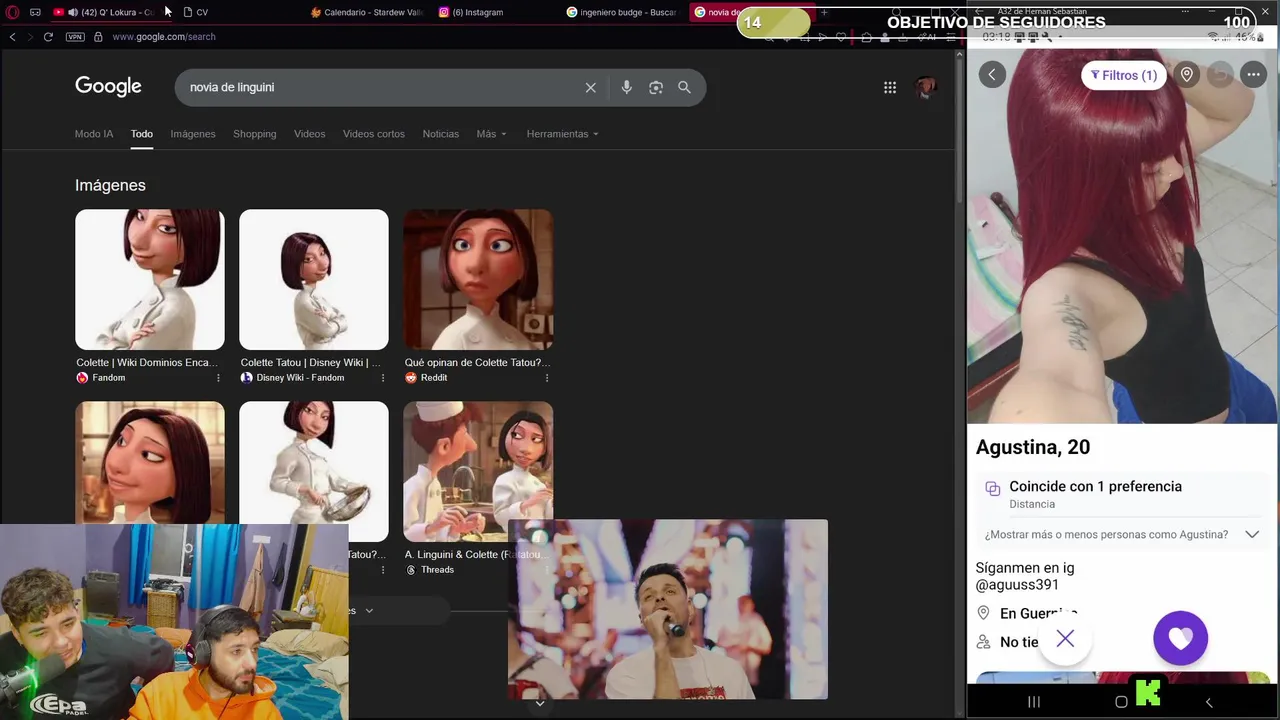Open the Reddit Colette Tatou thumbnail
Viewport: 1280px width, 720px height.
478,279
